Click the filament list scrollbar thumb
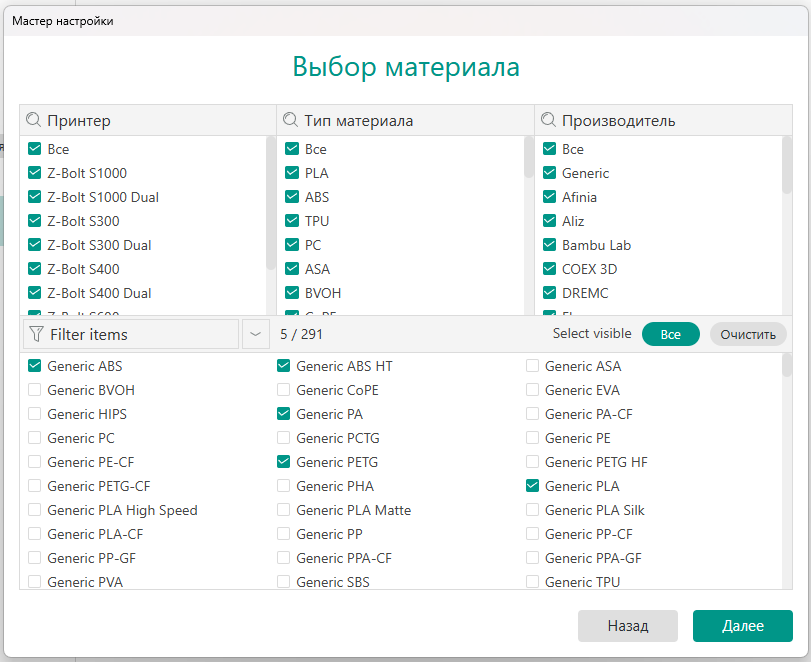 [787, 365]
